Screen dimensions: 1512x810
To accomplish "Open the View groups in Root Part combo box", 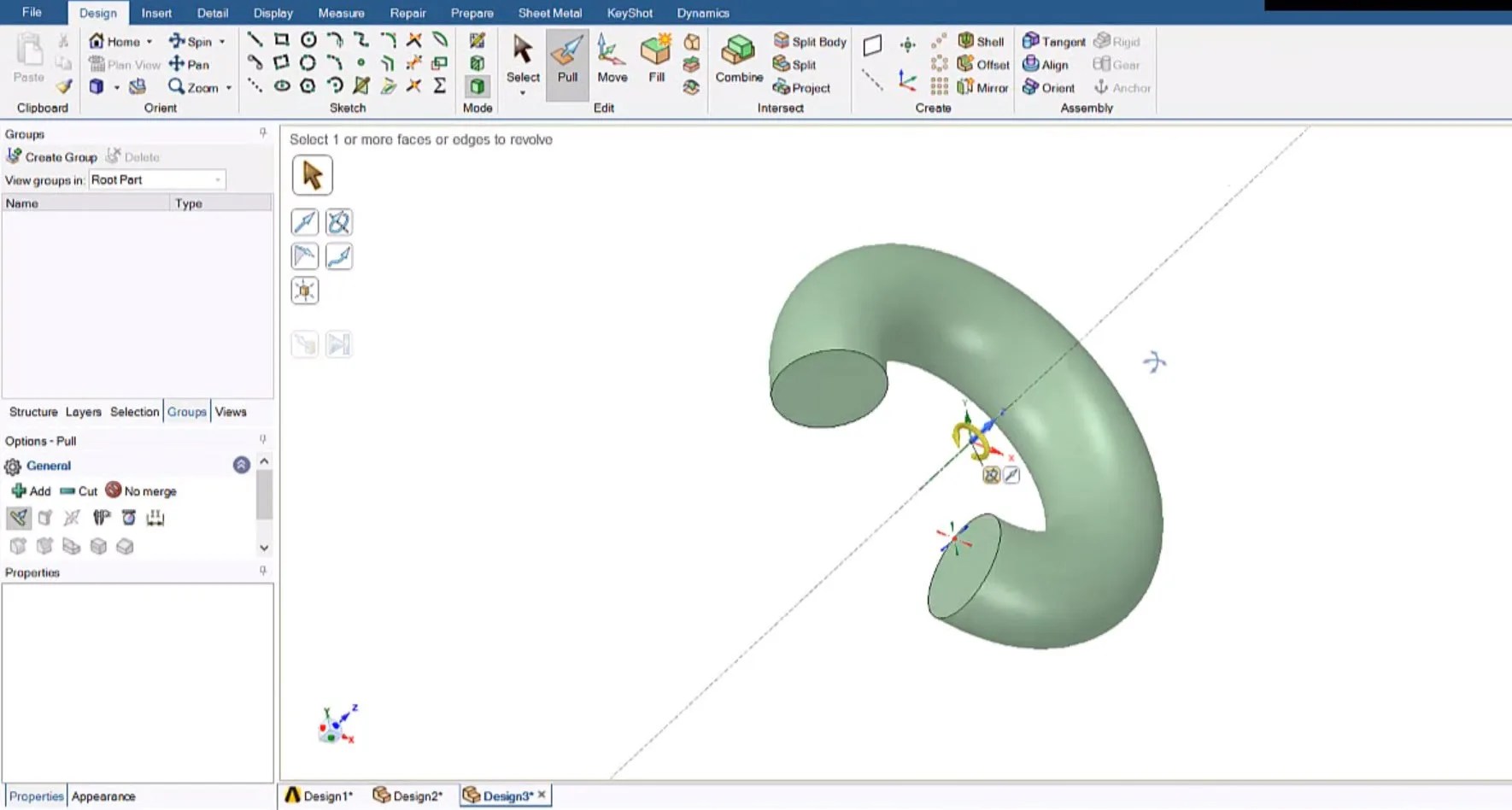I will tap(157, 179).
